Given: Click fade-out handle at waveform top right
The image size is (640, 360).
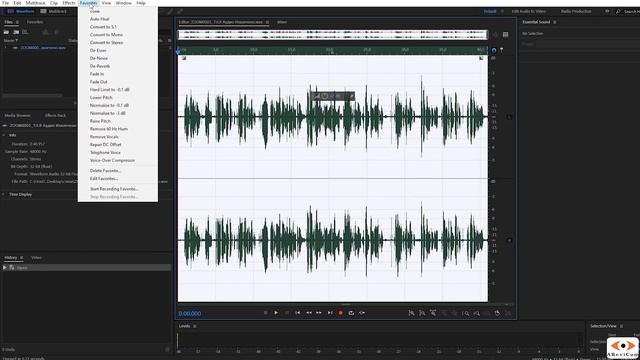Looking at the screenshot, I should pyautogui.click(x=481, y=58).
